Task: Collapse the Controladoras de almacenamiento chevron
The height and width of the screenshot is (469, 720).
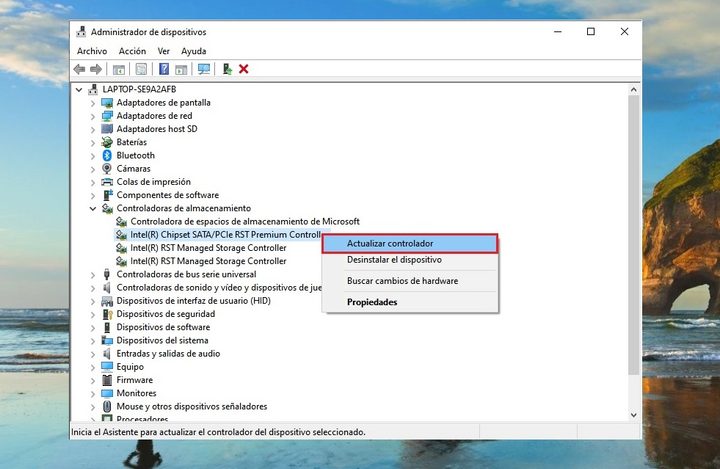Action: 93,209
